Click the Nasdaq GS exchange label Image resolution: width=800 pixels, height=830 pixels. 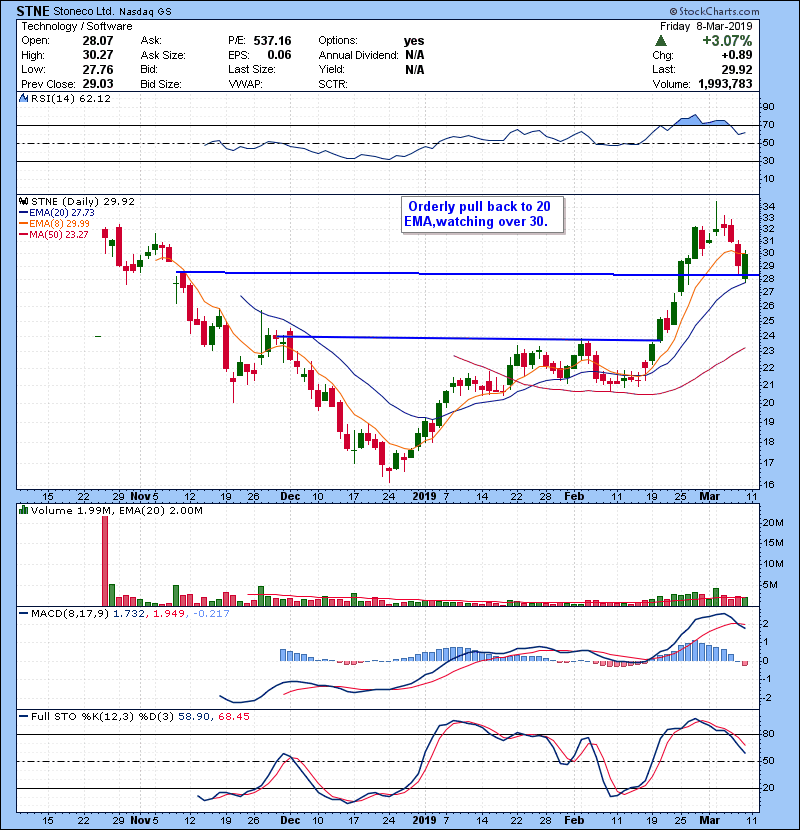(145, 12)
